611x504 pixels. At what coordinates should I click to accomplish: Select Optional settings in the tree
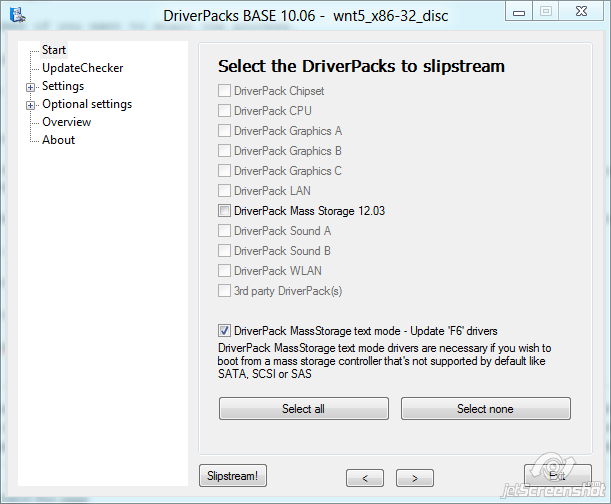click(x=87, y=104)
